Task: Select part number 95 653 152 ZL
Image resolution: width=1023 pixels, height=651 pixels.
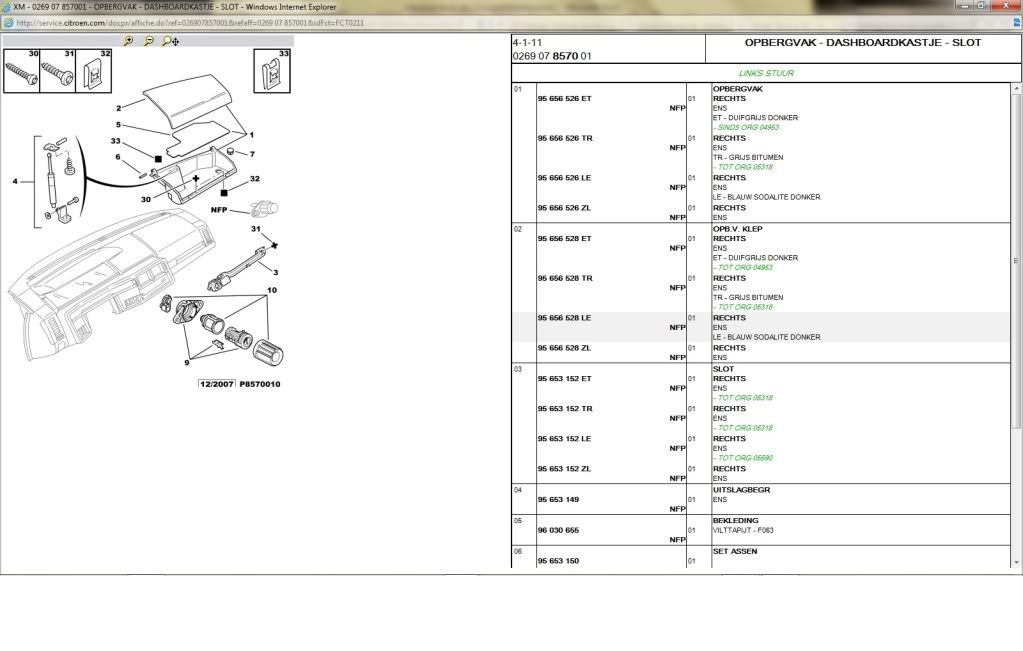Action: pos(564,468)
